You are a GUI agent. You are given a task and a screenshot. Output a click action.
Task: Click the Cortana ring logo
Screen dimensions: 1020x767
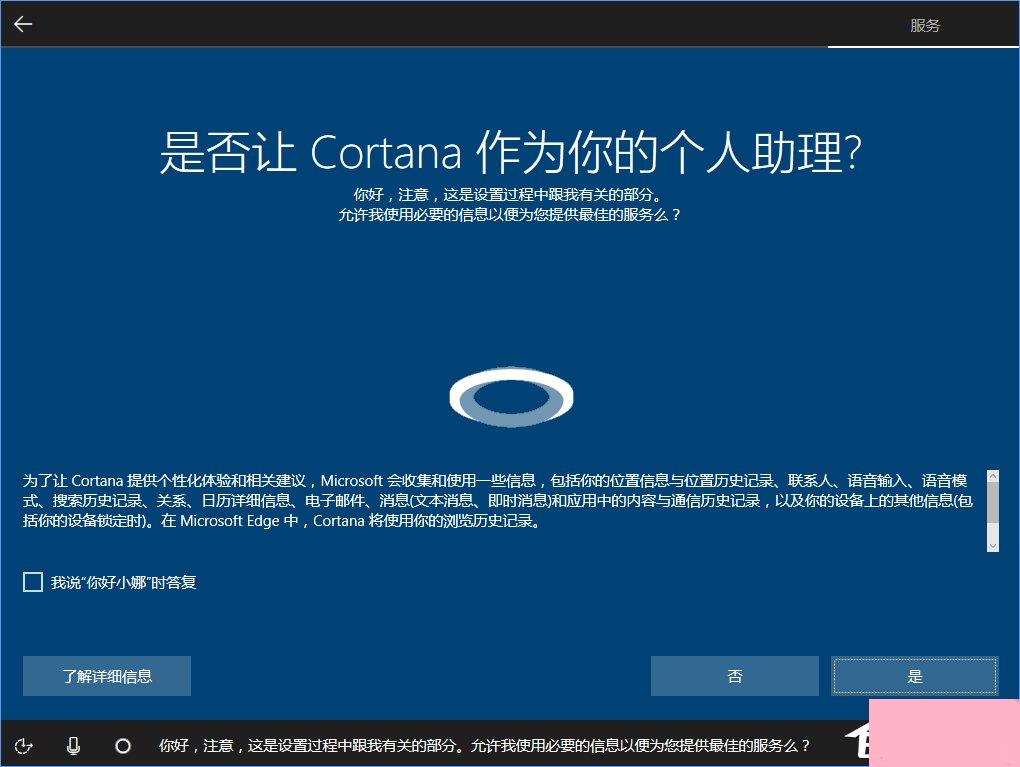point(511,396)
